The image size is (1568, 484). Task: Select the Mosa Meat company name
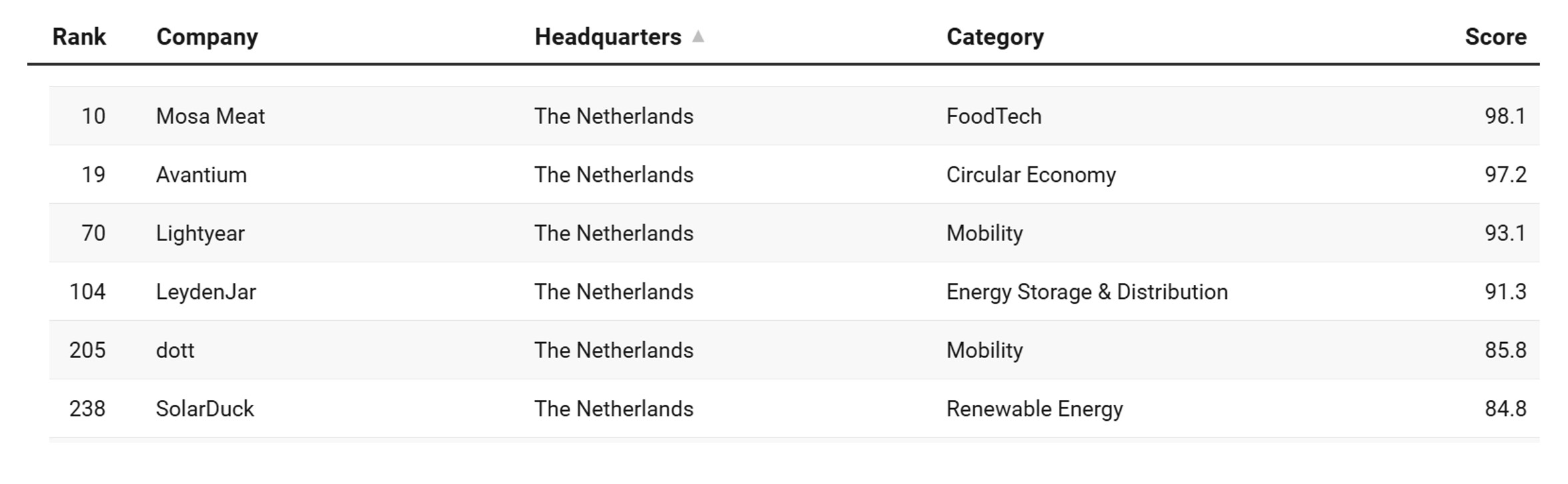coord(210,116)
